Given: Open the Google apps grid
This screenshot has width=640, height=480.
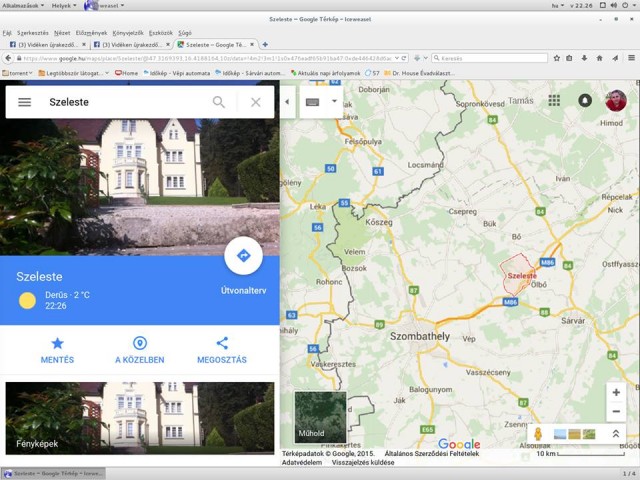Looking at the screenshot, I should (554, 100).
